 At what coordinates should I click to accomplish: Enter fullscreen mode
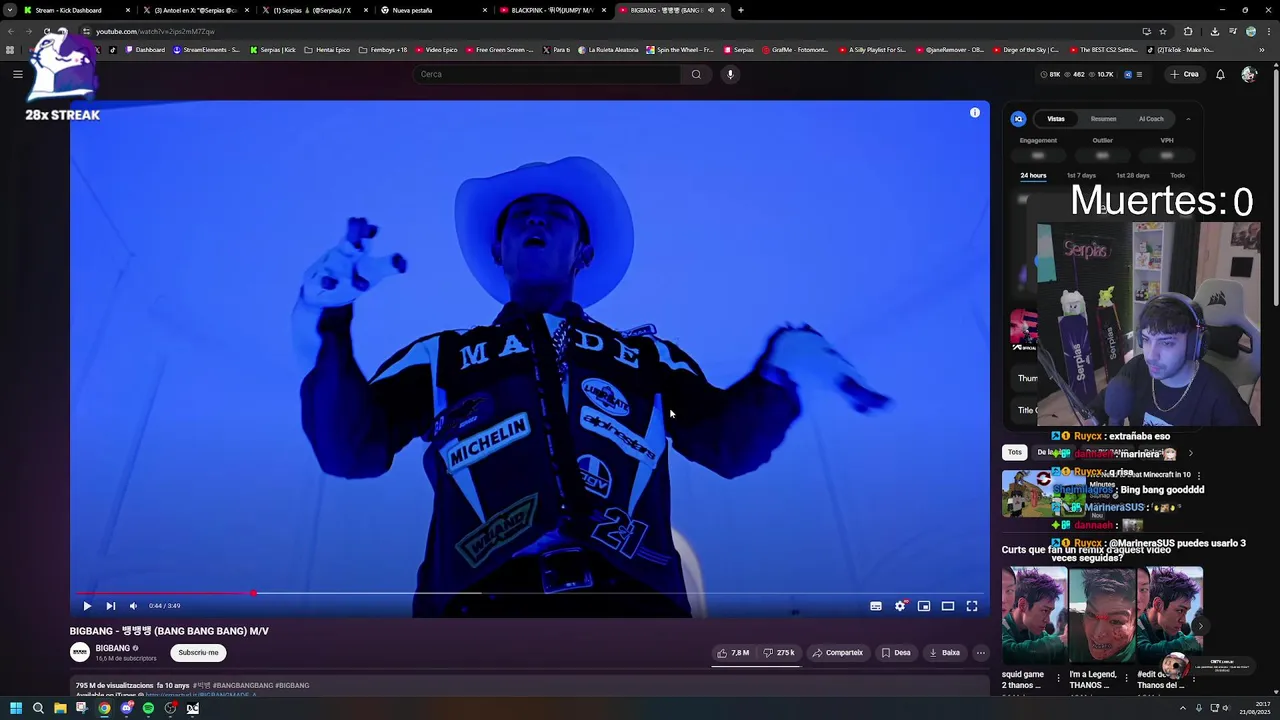point(972,606)
